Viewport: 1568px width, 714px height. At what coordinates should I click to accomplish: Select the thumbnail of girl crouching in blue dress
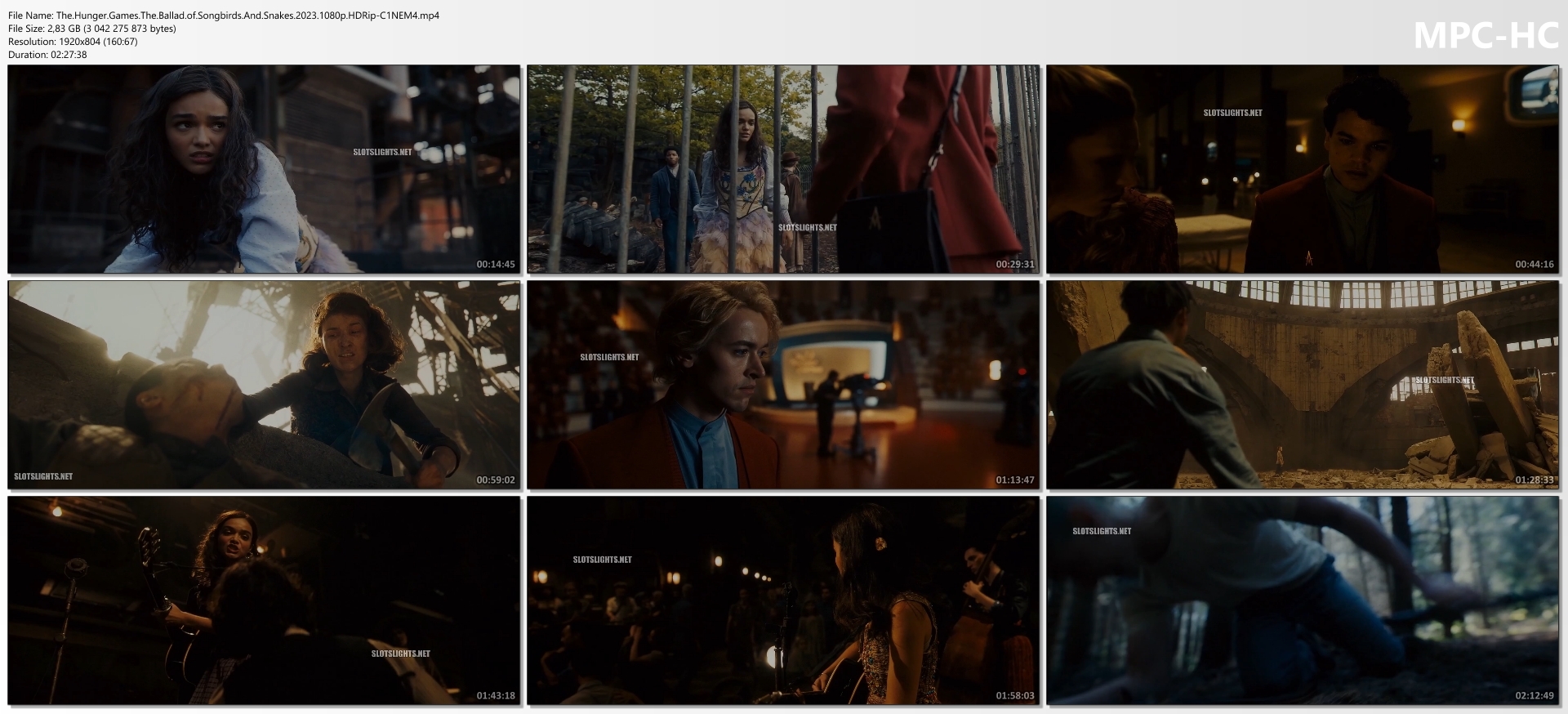coord(264,169)
